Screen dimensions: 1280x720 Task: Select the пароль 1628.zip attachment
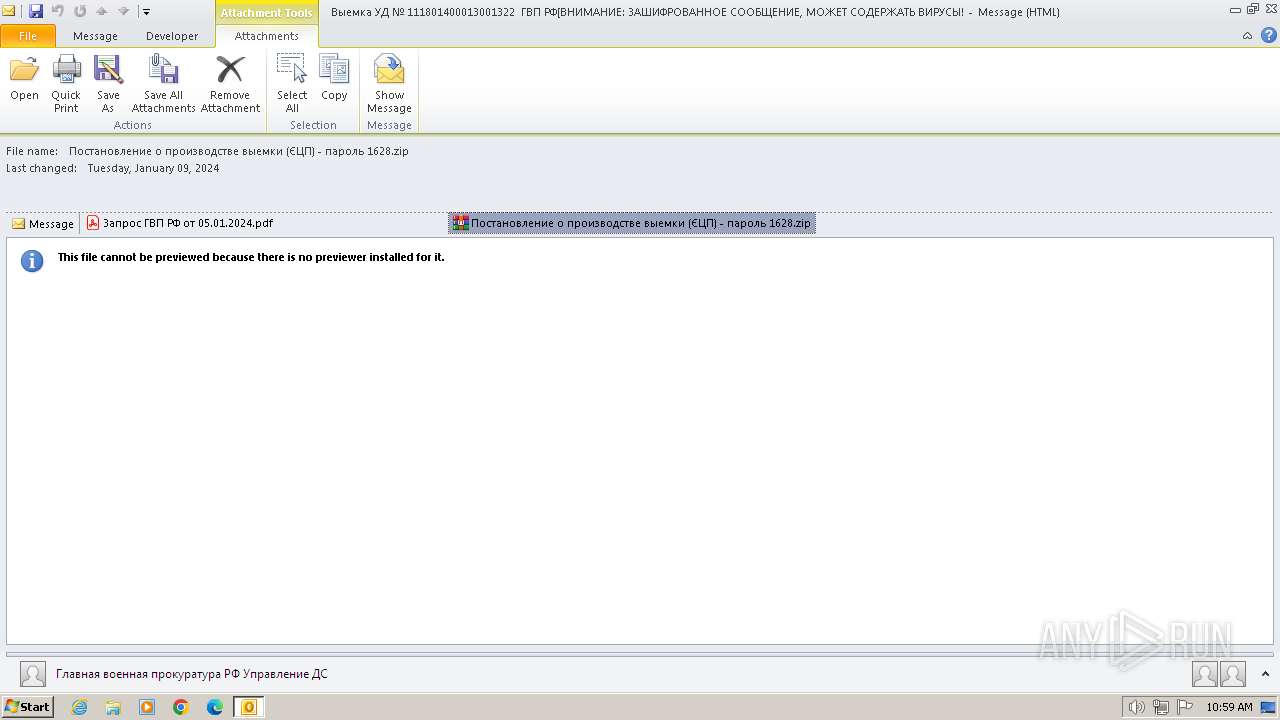click(x=632, y=223)
